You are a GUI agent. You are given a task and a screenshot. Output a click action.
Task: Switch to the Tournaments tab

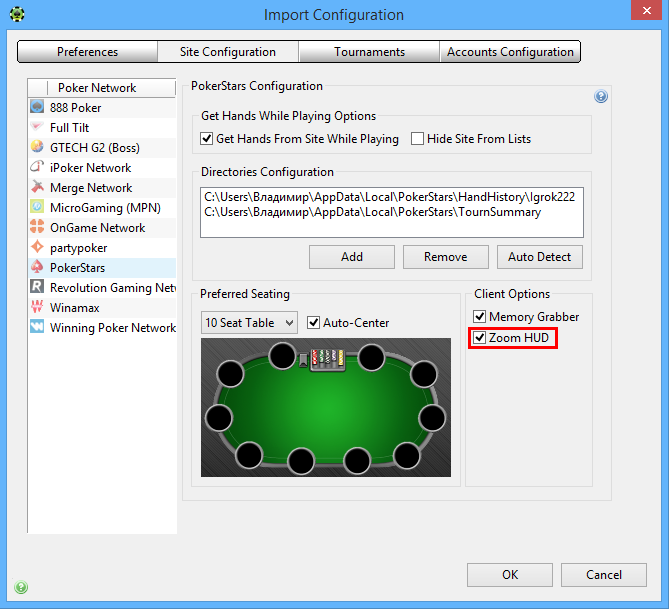369,52
